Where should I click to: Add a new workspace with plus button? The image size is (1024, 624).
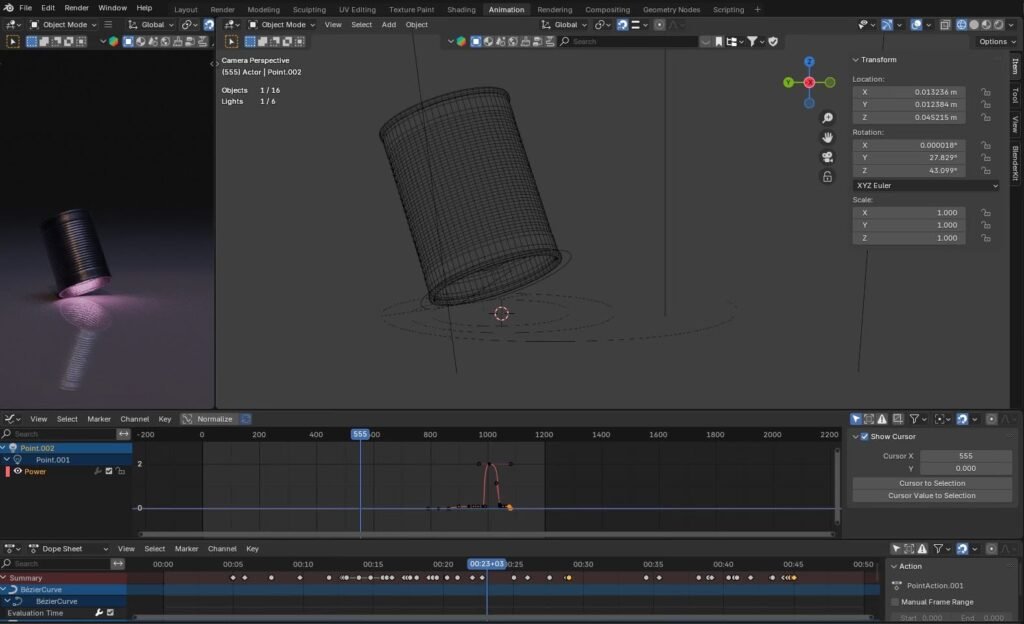coord(758,10)
